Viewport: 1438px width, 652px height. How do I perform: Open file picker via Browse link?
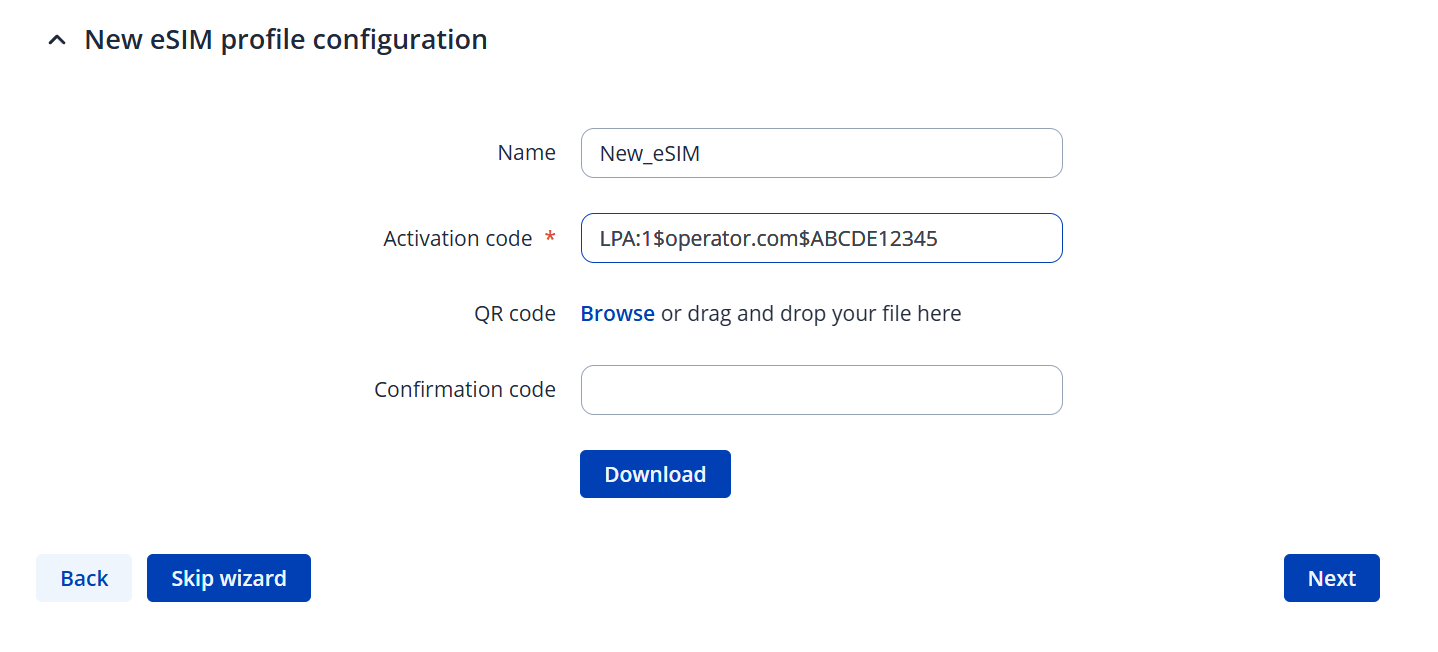(x=617, y=314)
